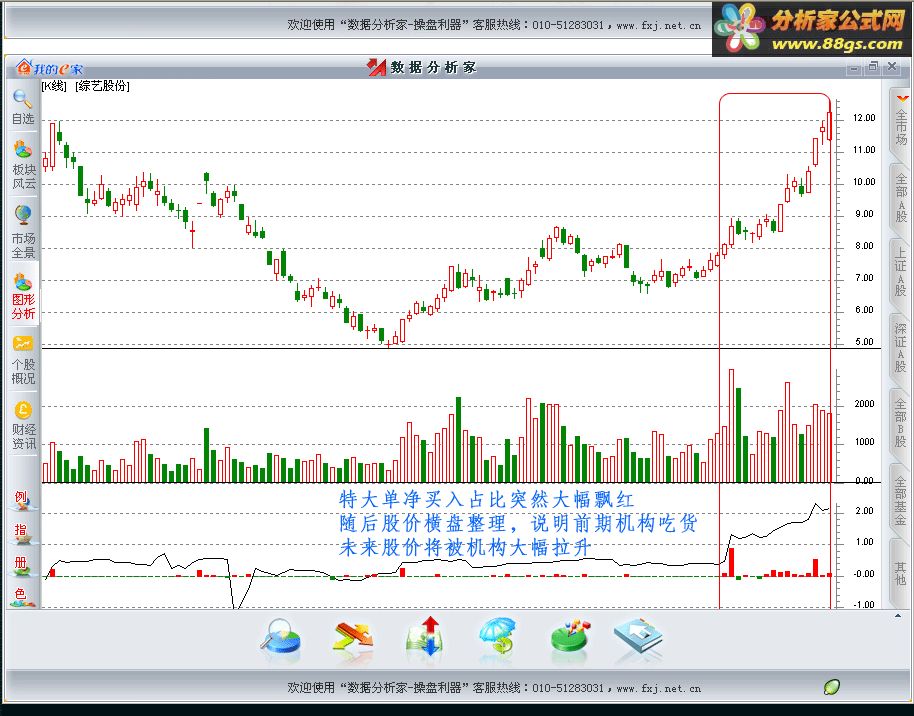Click the 我的e家 logo in the title bar
This screenshot has width=914, height=716.
50,68
